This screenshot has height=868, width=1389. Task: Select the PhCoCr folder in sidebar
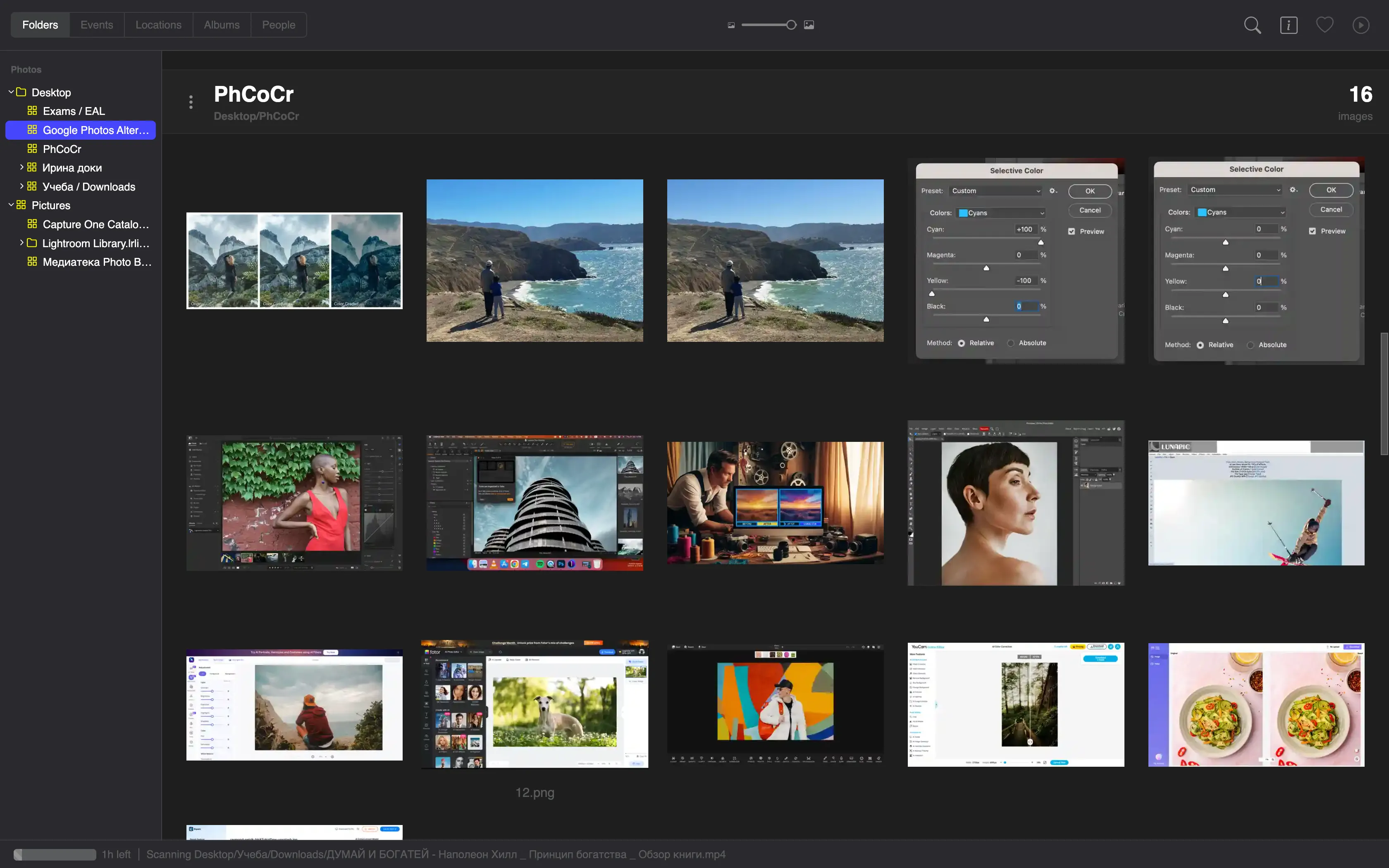(62, 149)
